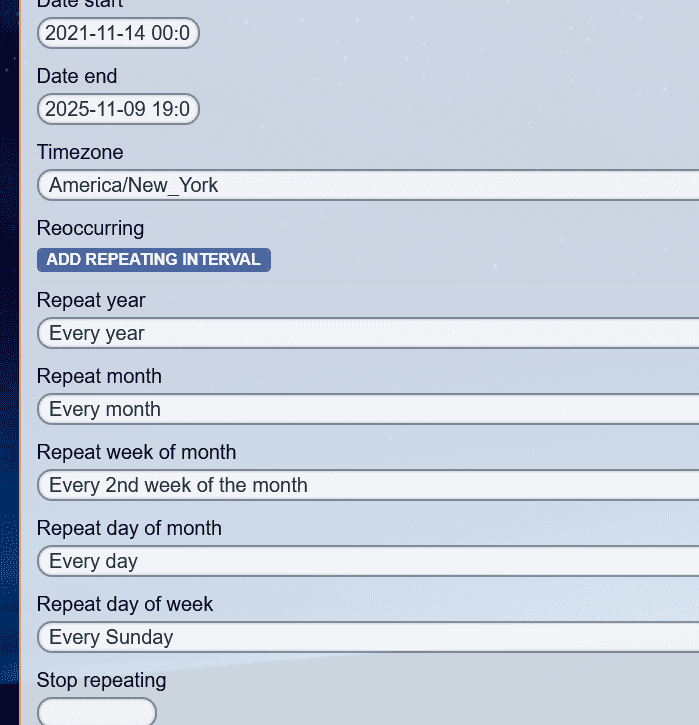
Task: Click the Date end label
Action: (77, 76)
